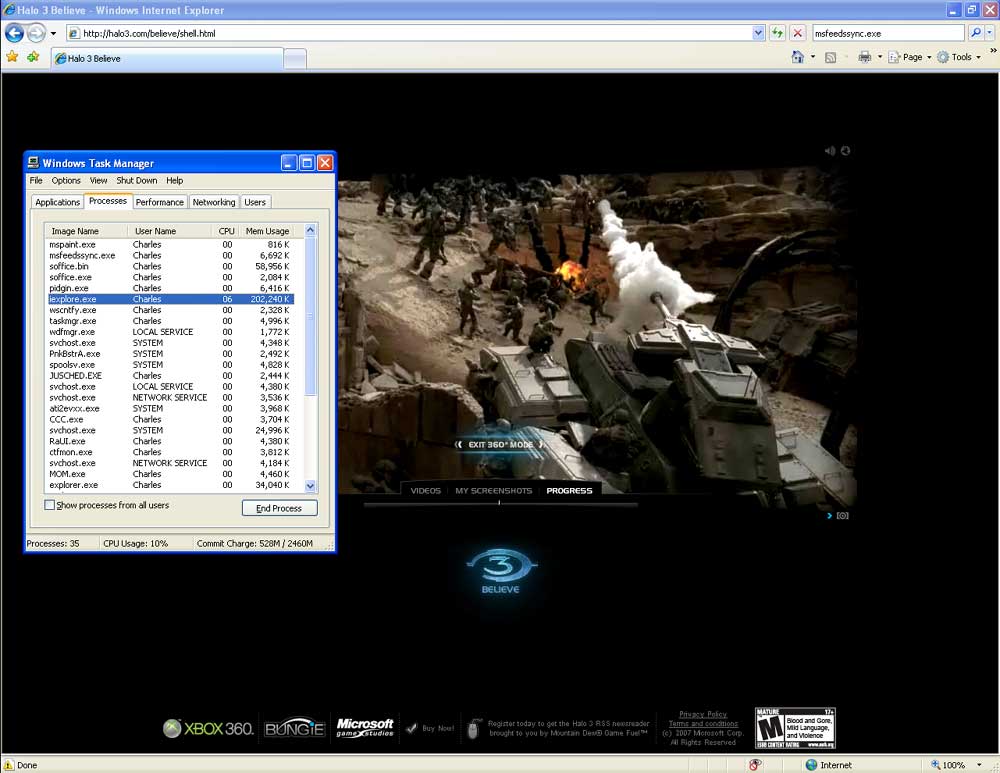Image resolution: width=1000 pixels, height=773 pixels.
Task: Click the RSS feeds icon
Action: 830,57
